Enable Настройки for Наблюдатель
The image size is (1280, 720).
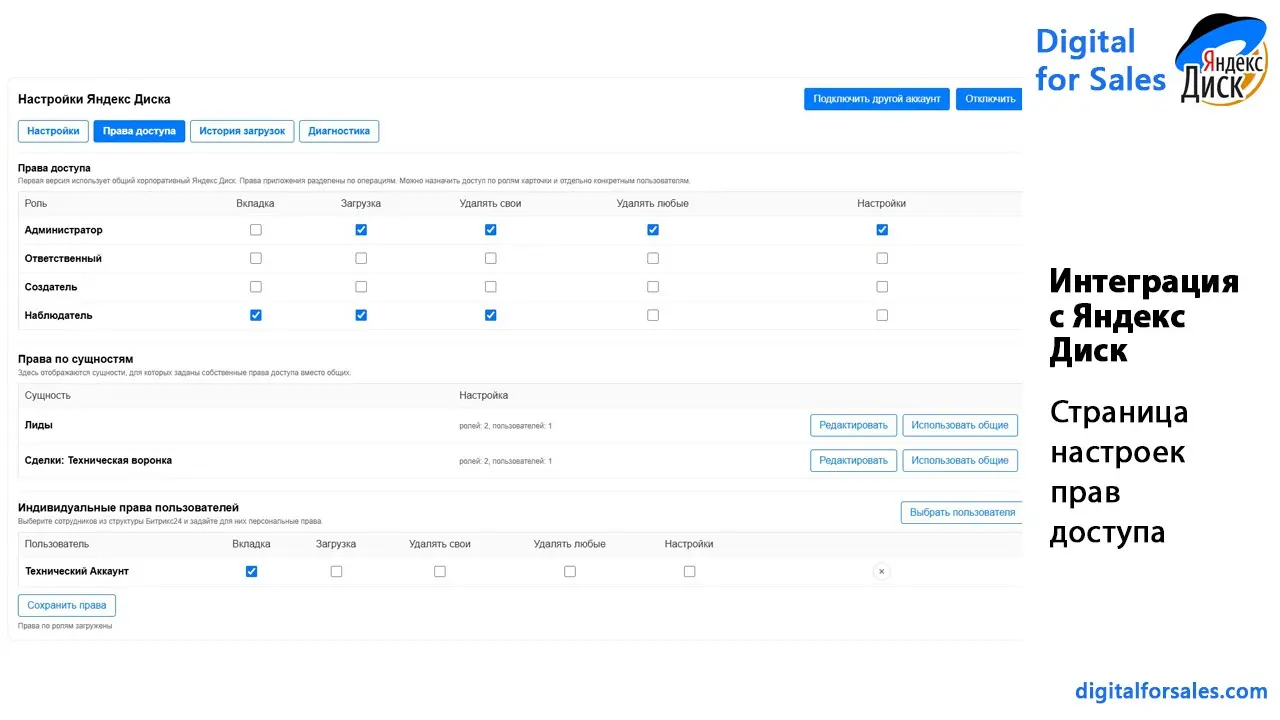[882, 315]
